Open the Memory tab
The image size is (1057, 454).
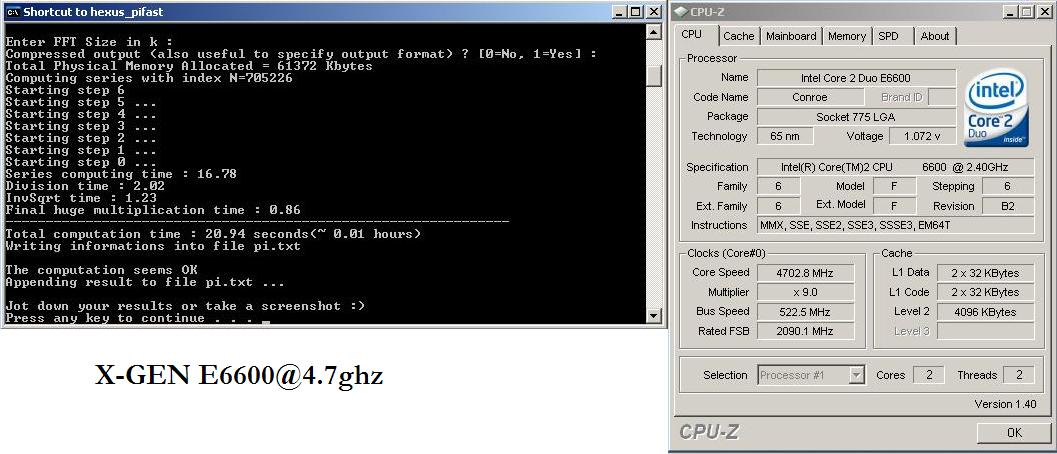coord(847,36)
